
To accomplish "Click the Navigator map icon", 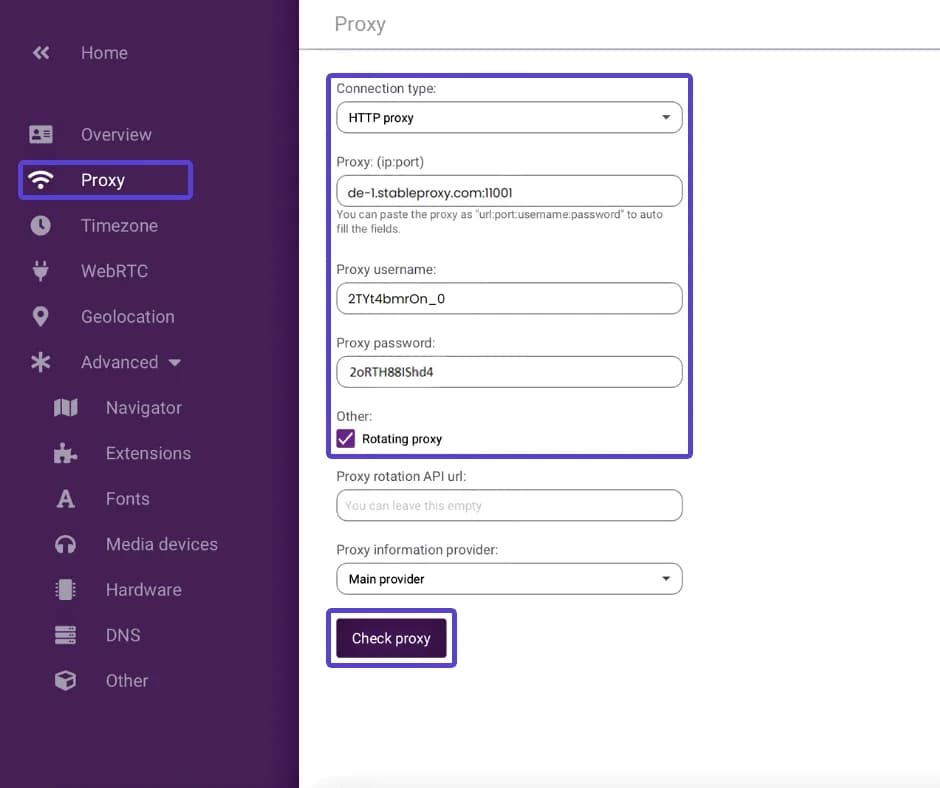I will pos(66,408).
